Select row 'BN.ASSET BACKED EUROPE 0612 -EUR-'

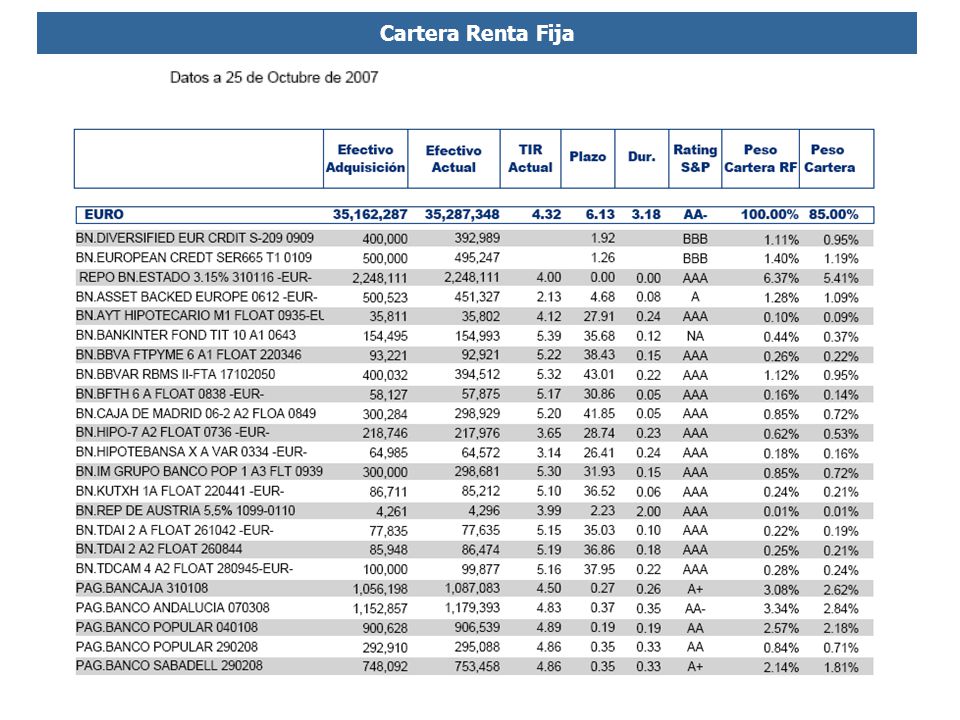474,297
